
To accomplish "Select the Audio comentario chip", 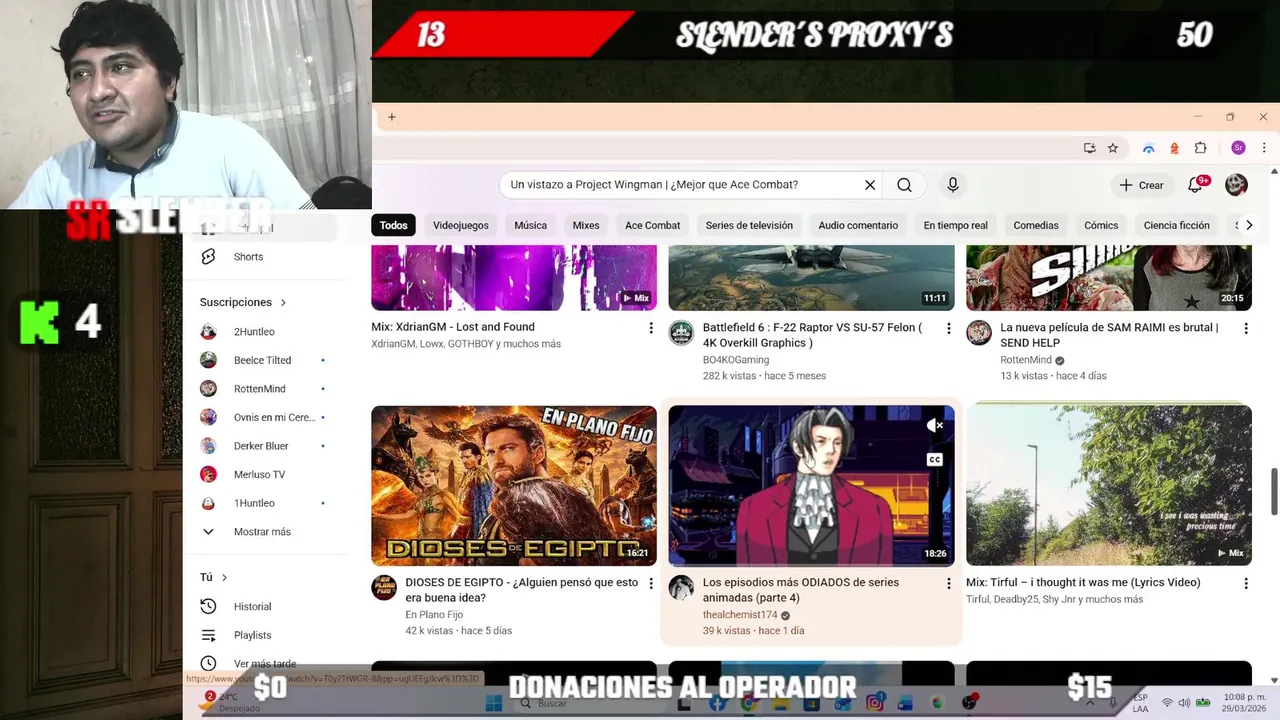I will coord(858,225).
